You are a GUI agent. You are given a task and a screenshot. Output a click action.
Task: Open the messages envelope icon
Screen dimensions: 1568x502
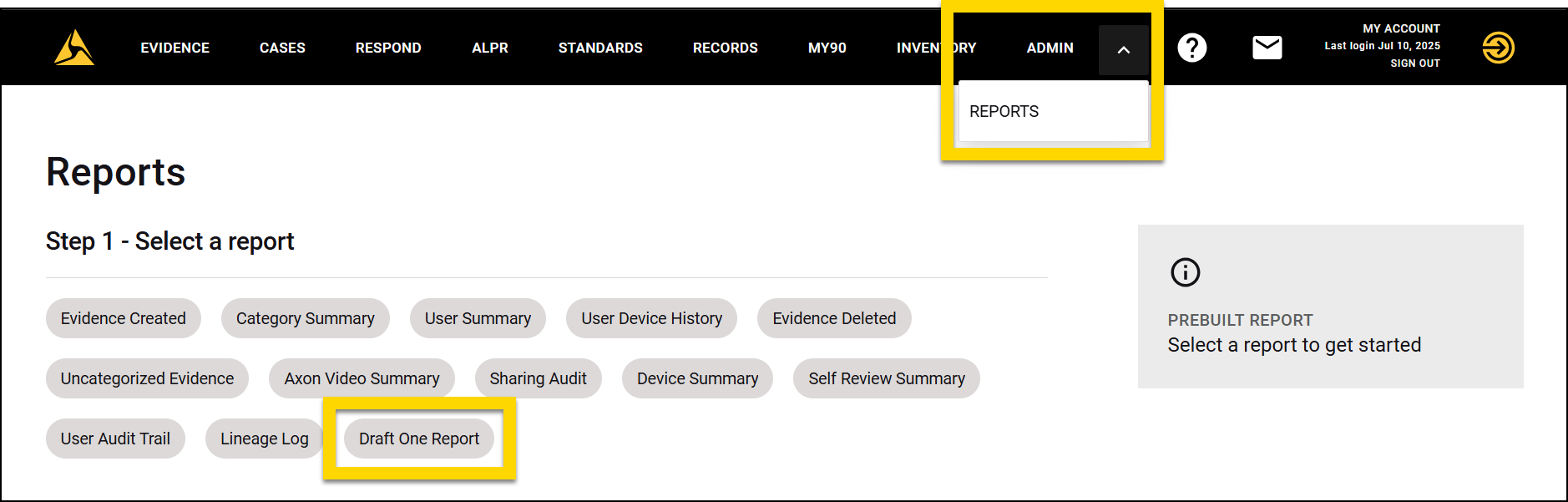coord(1267,48)
